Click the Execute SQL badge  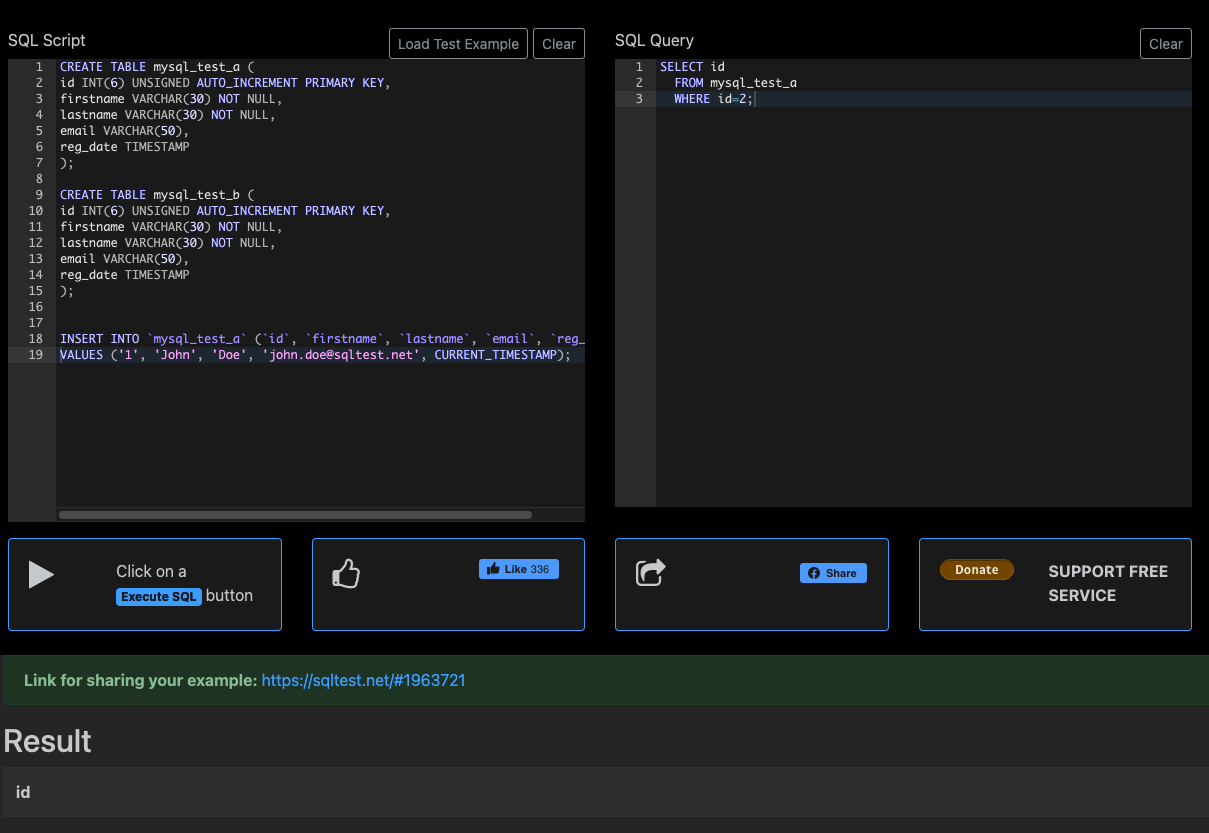click(x=159, y=596)
